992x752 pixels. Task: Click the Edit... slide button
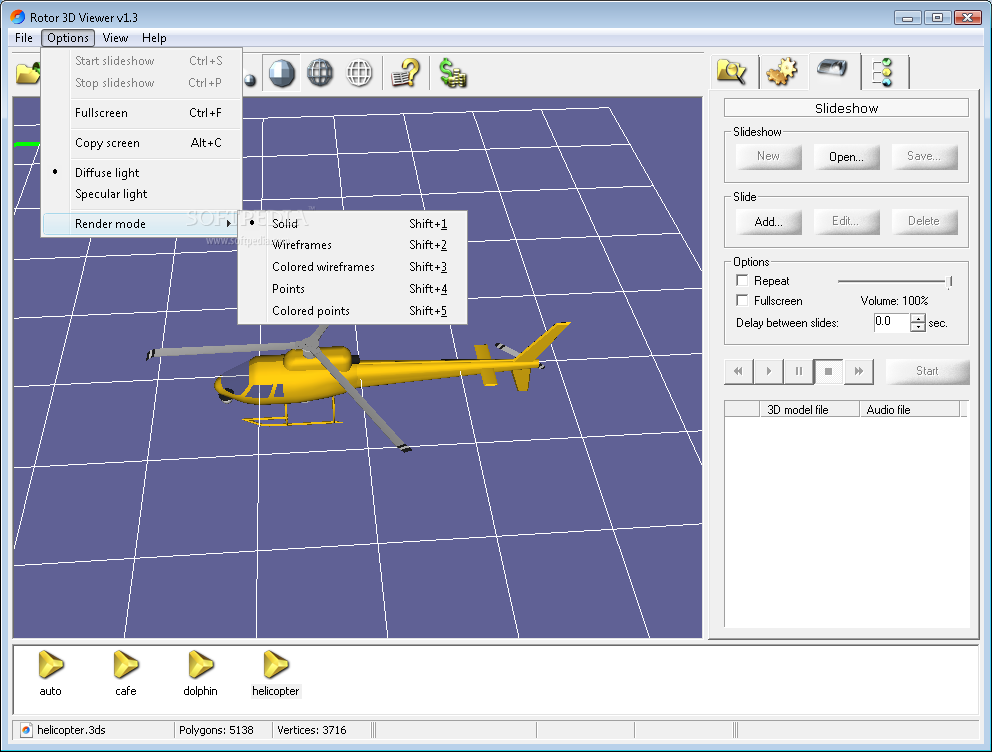click(x=846, y=221)
